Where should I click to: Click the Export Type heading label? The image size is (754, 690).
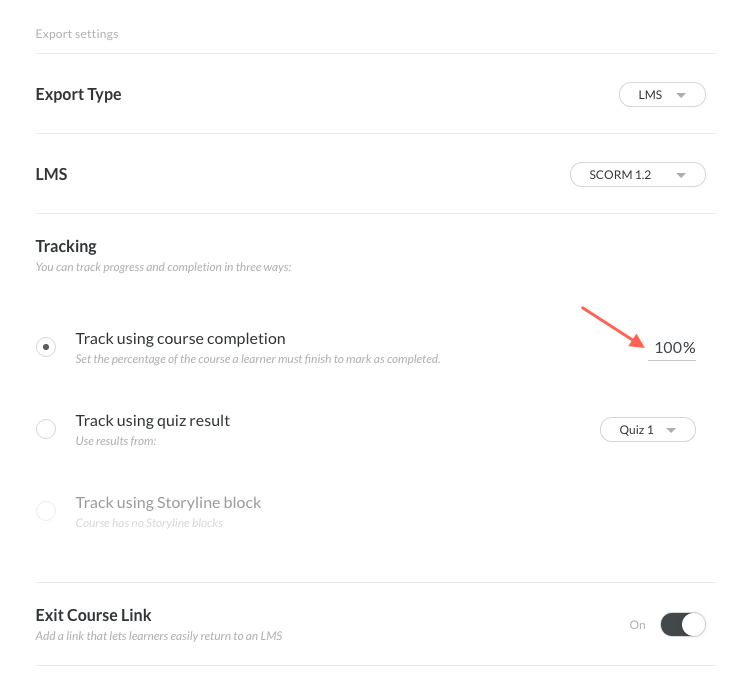(78, 95)
